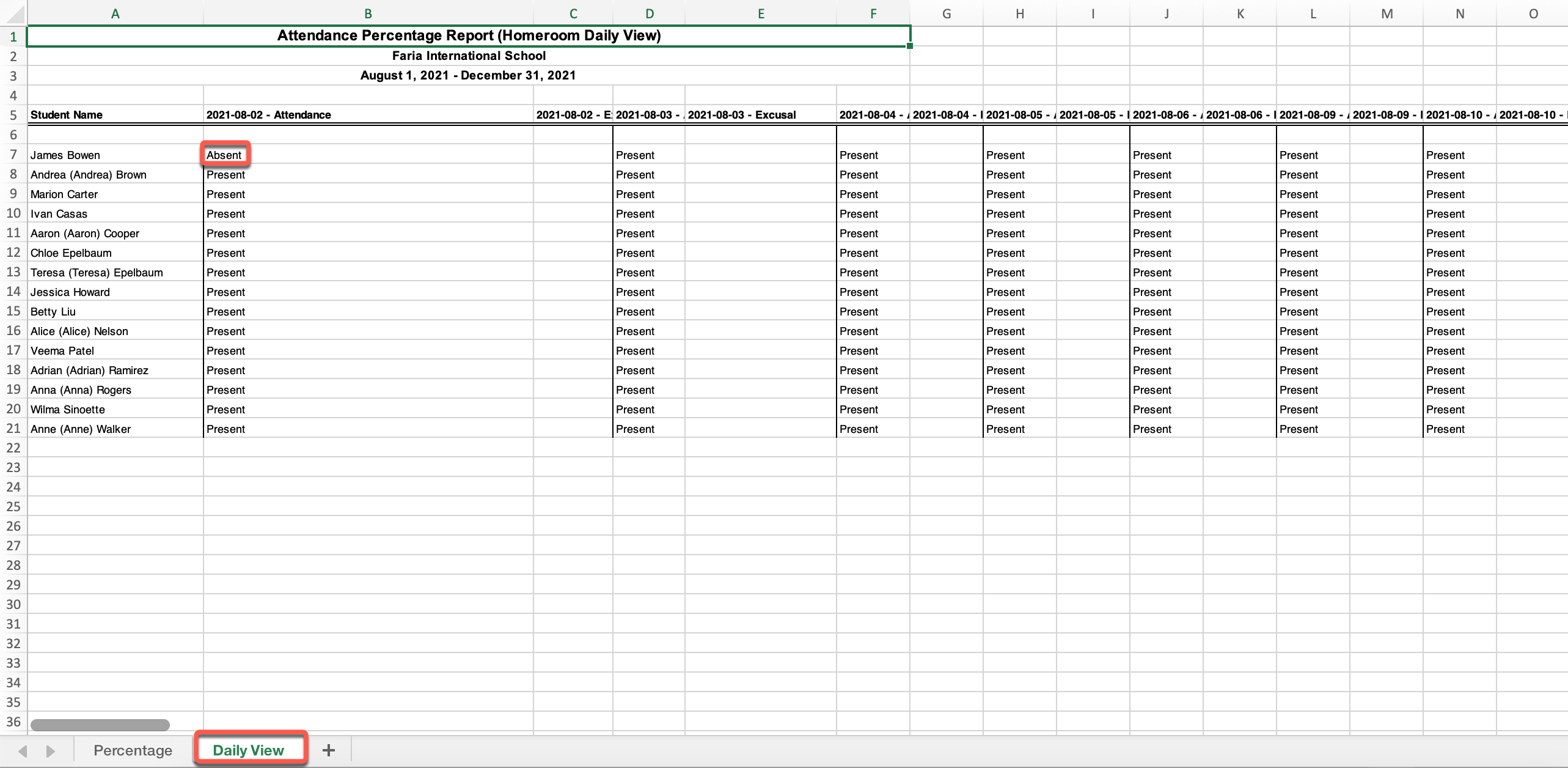
Task: Select column G header
Action: coord(946,13)
